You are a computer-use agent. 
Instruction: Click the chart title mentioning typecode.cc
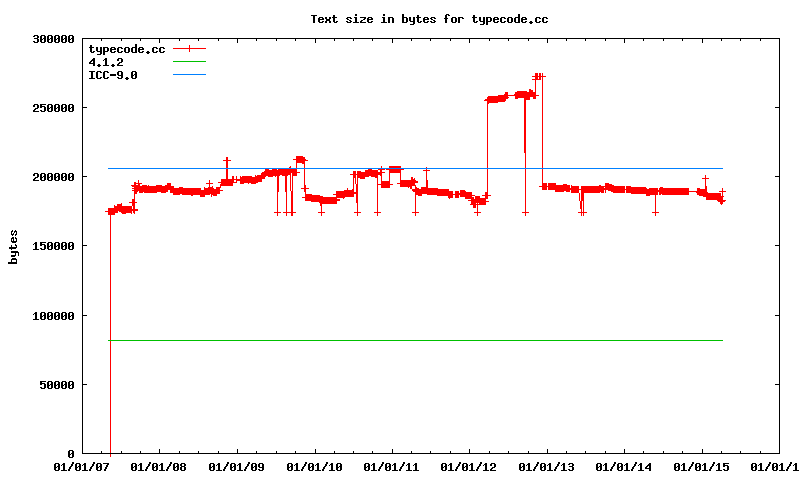click(x=429, y=19)
